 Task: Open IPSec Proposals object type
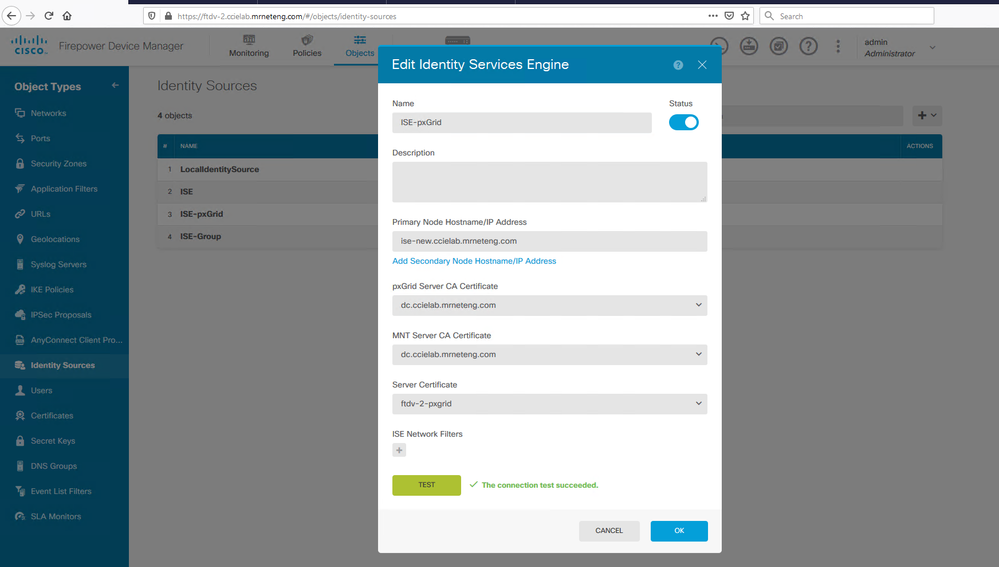coord(61,315)
